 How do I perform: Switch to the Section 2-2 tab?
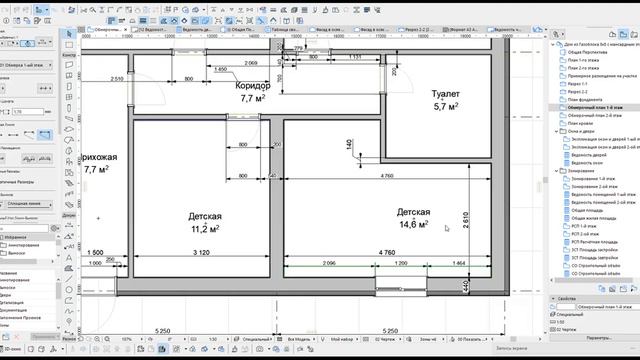point(418,29)
